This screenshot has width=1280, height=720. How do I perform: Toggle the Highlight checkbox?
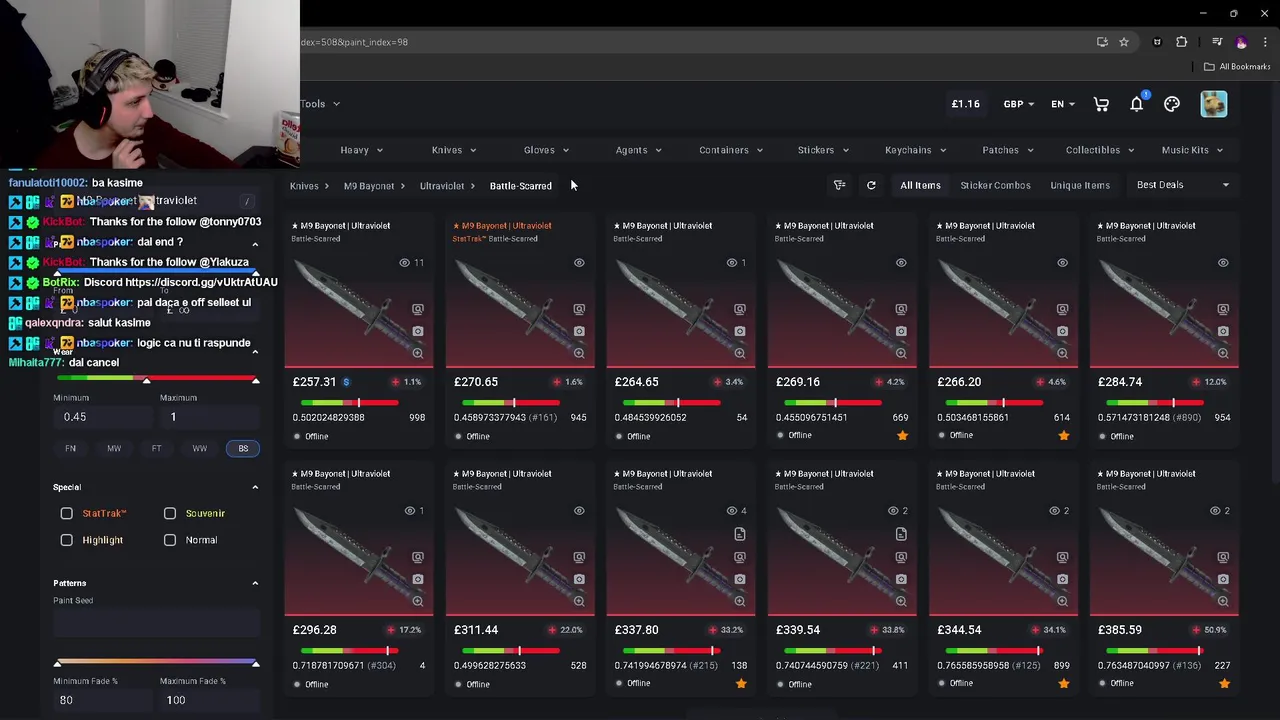point(67,540)
